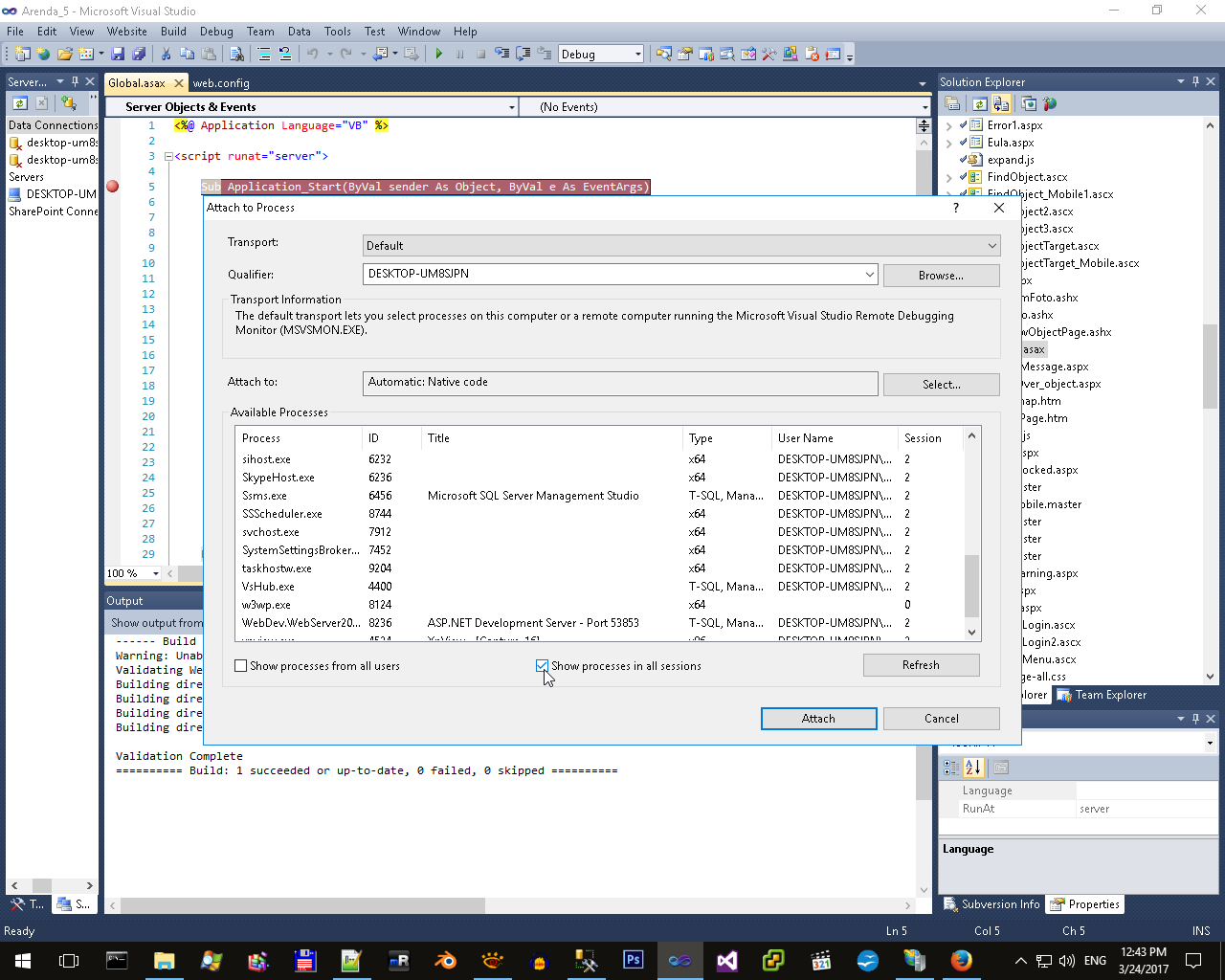This screenshot has width=1225, height=980.
Task: Click the Connect to Database icon
Action: point(68,102)
